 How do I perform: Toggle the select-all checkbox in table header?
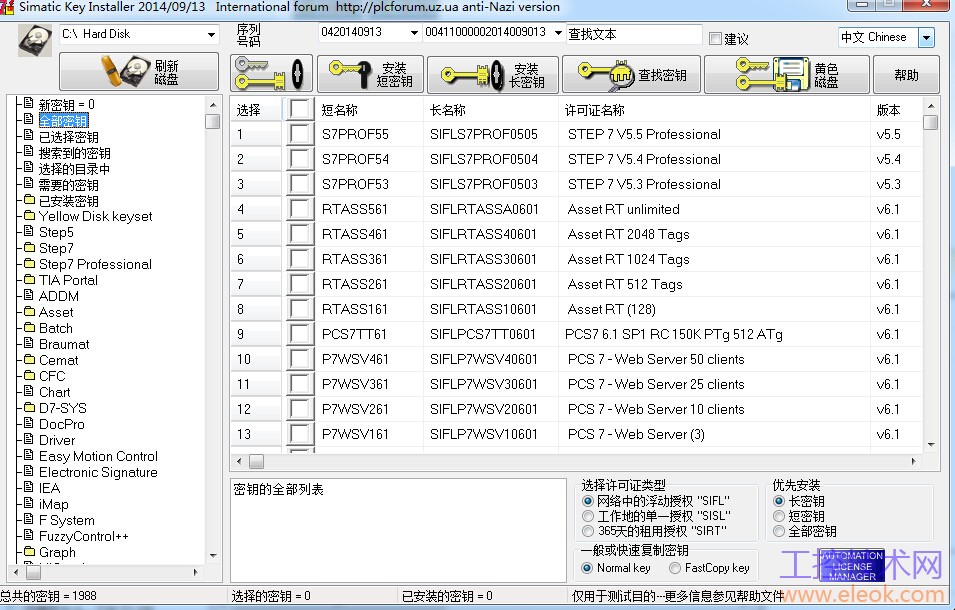(x=300, y=109)
